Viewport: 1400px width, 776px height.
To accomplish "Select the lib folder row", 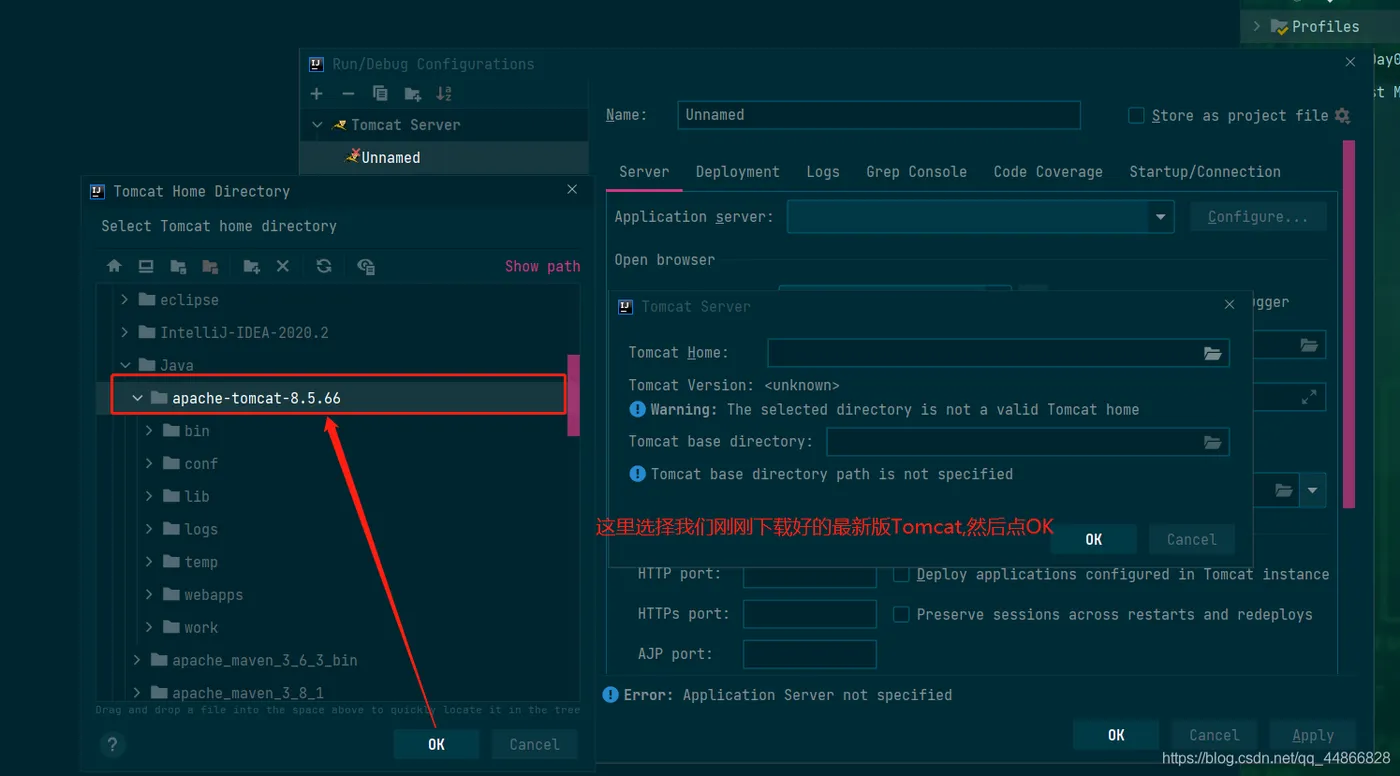I will click(x=337, y=496).
